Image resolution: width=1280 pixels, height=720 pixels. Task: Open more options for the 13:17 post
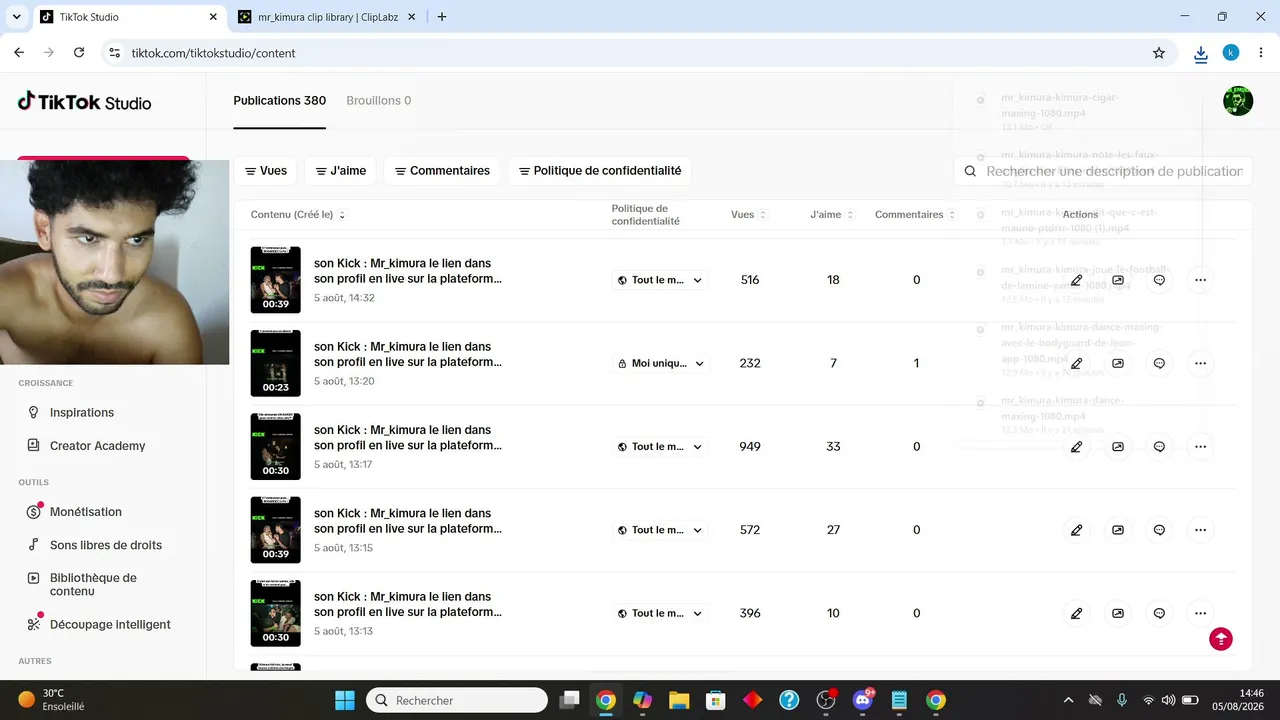(x=1201, y=447)
